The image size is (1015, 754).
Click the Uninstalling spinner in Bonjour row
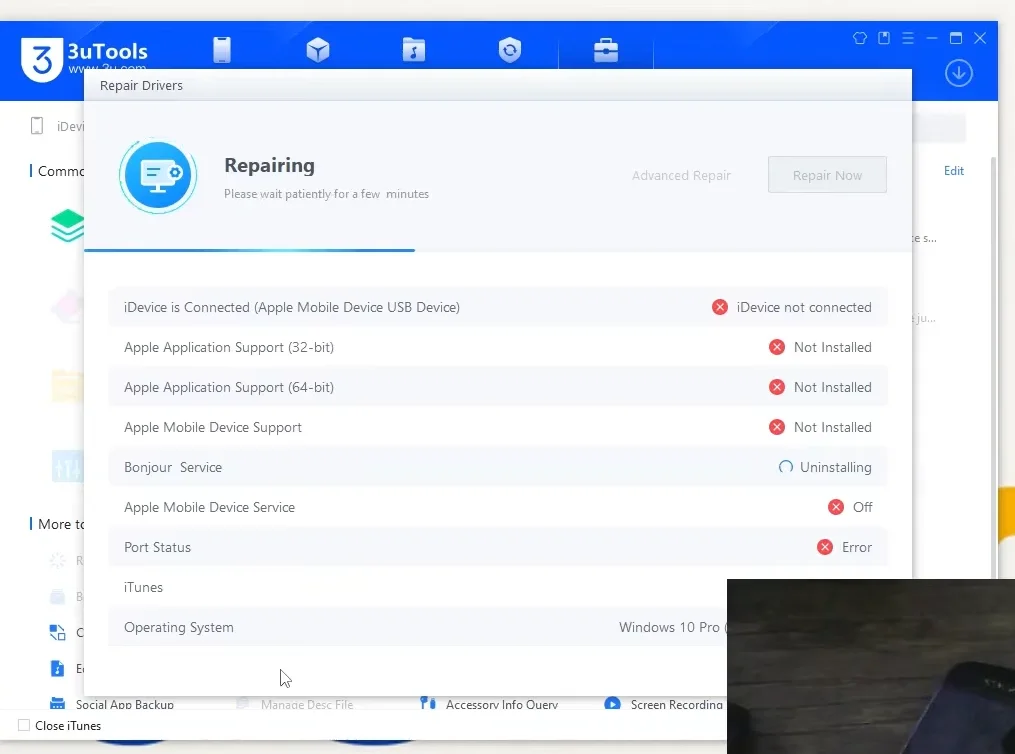click(785, 467)
